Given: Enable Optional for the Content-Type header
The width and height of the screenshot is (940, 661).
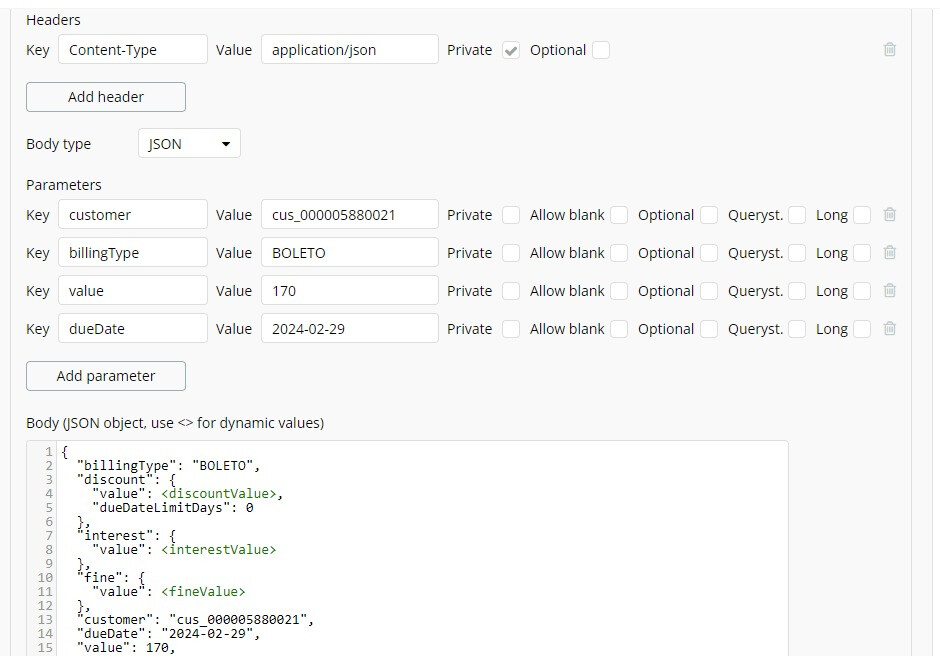Looking at the screenshot, I should pos(601,50).
